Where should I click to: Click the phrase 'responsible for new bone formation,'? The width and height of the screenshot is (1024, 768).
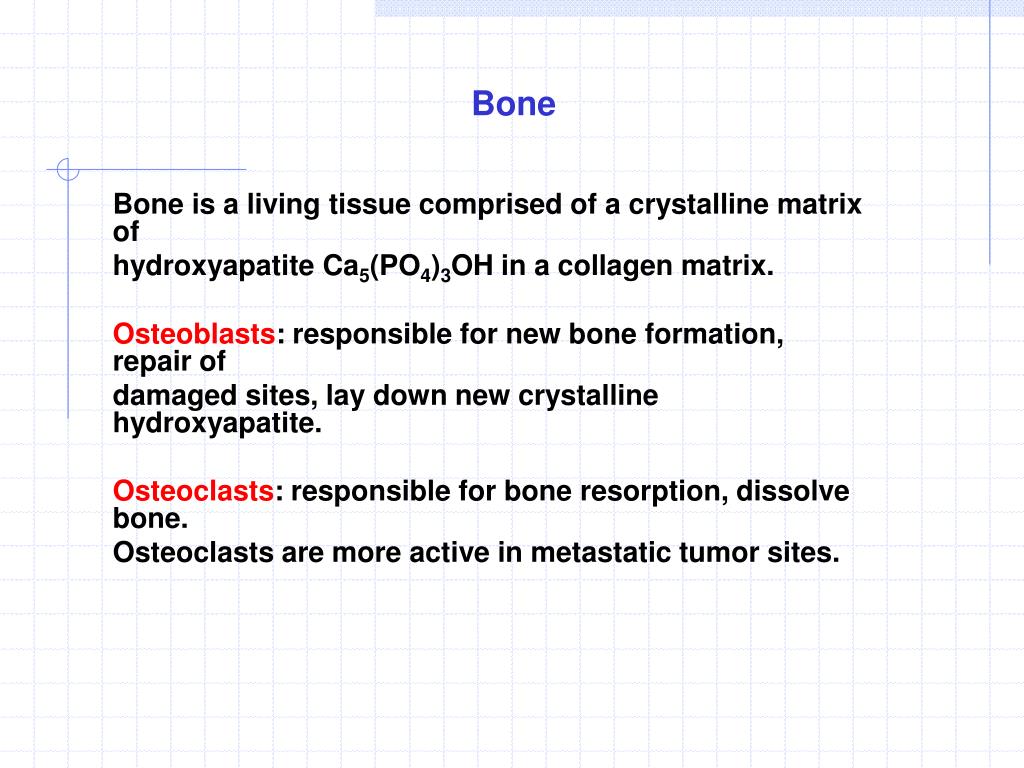(537, 334)
